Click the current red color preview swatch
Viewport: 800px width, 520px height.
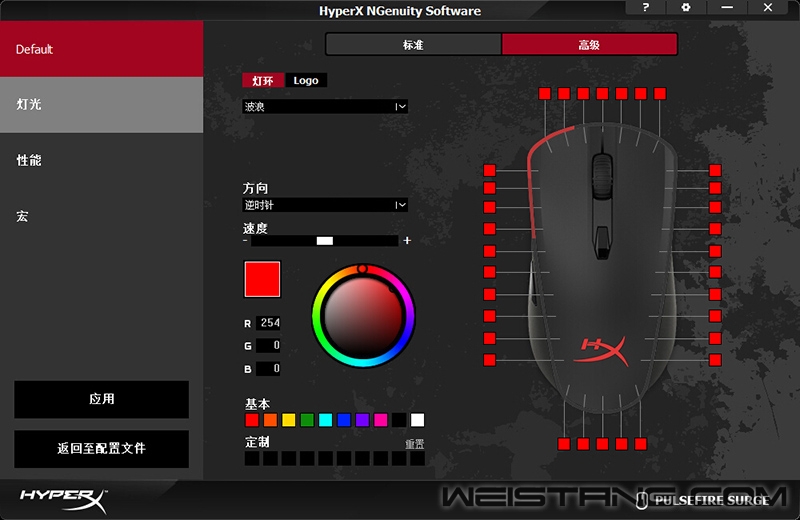[x=262, y=279]
